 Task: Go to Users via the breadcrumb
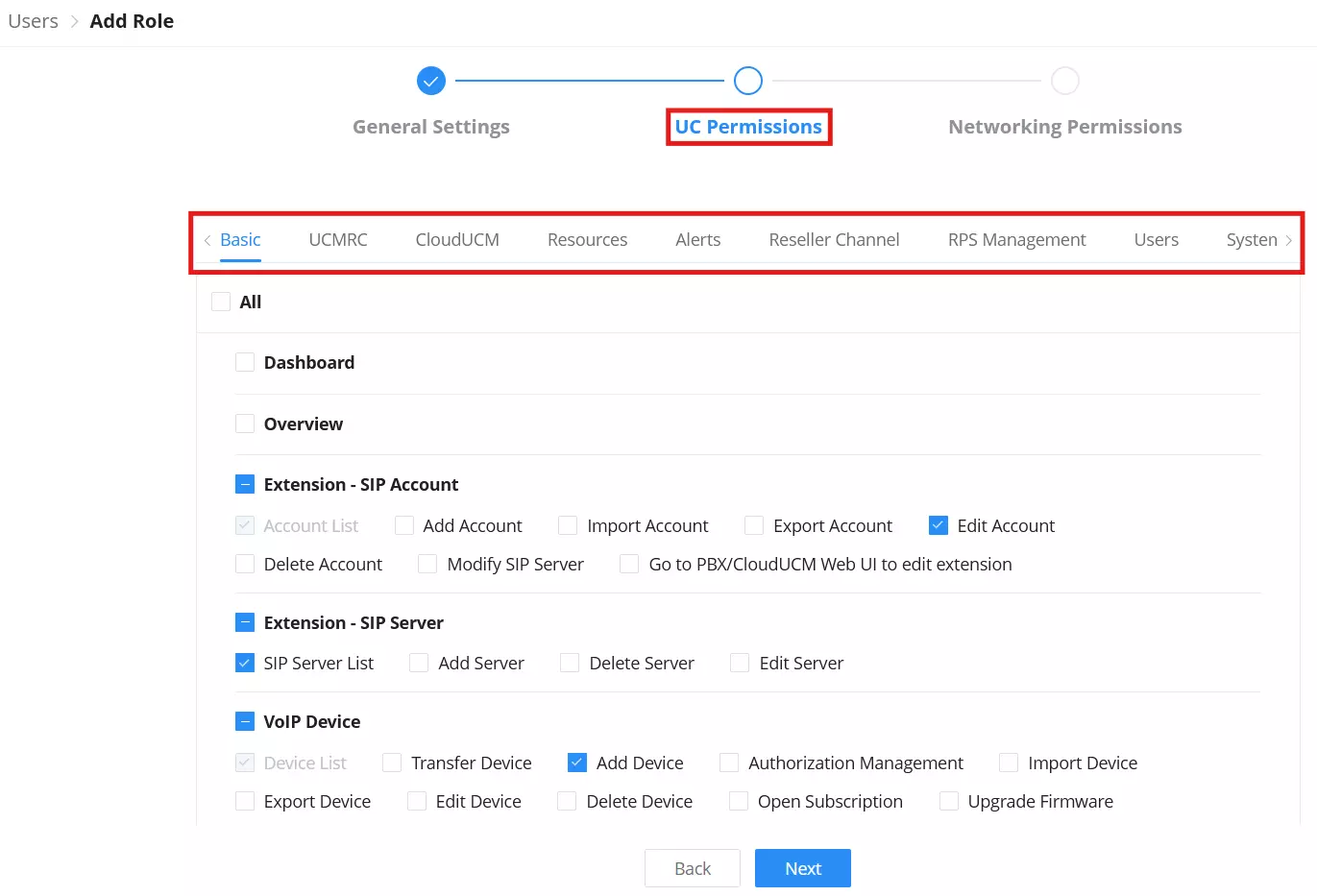(33, 21)
